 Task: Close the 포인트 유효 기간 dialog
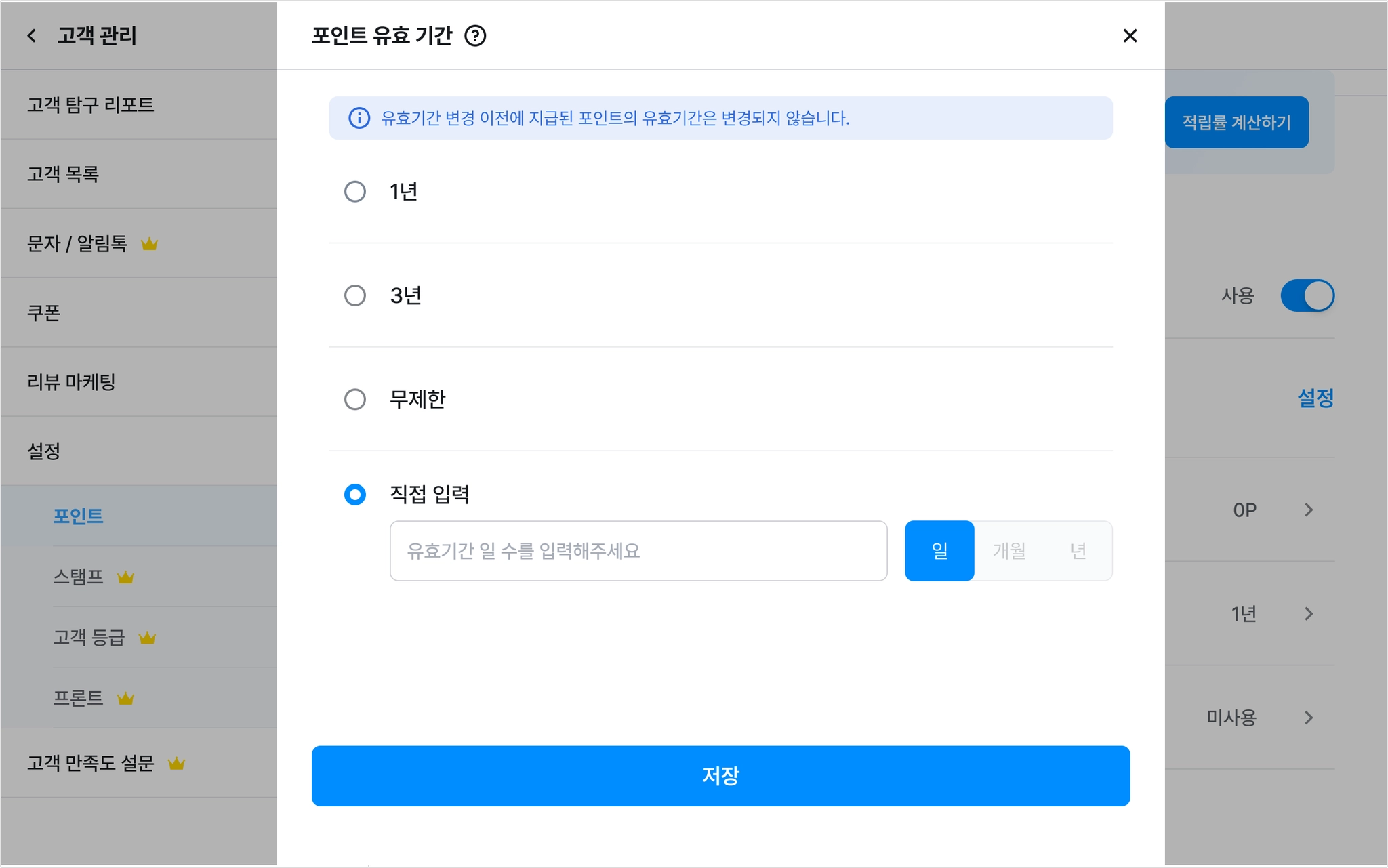point(1130,35)
